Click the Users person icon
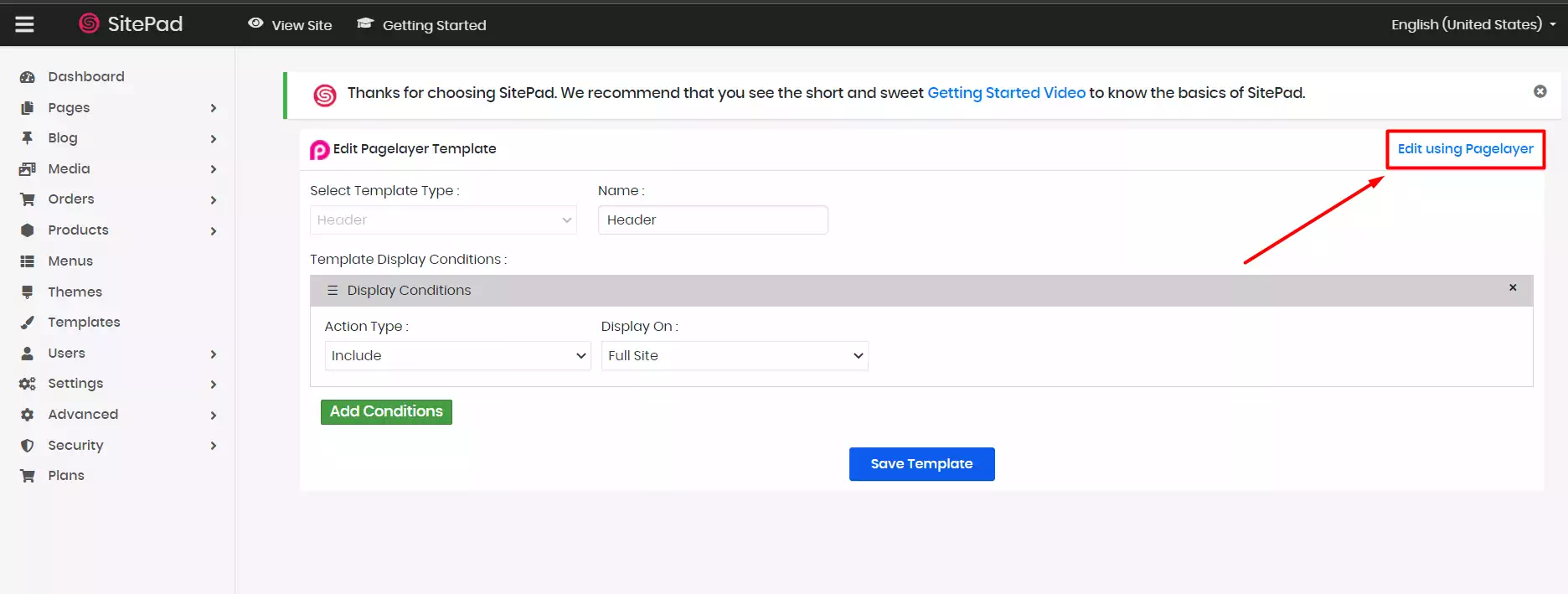This screenshot has height=594, width=1568. [x=28, y=354]
